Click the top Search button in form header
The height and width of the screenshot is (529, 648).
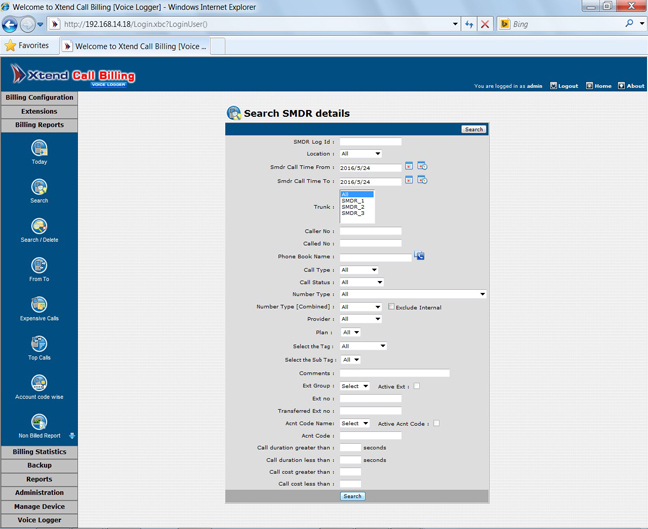pos(474,129)
